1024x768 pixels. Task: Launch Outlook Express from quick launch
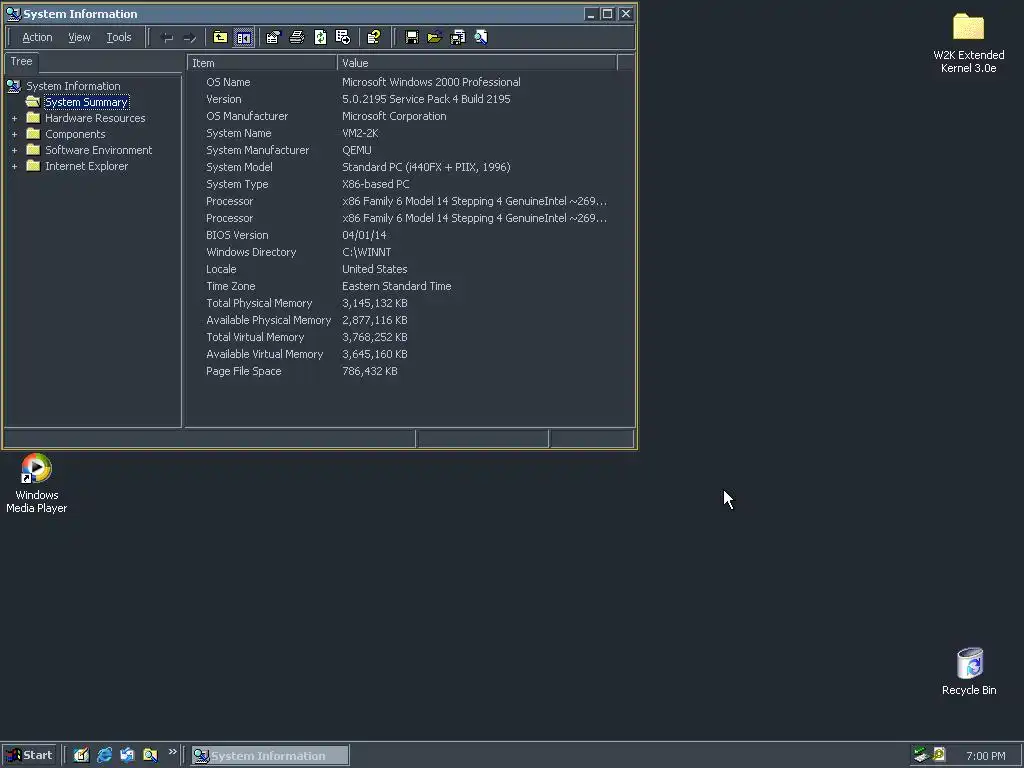127,755
